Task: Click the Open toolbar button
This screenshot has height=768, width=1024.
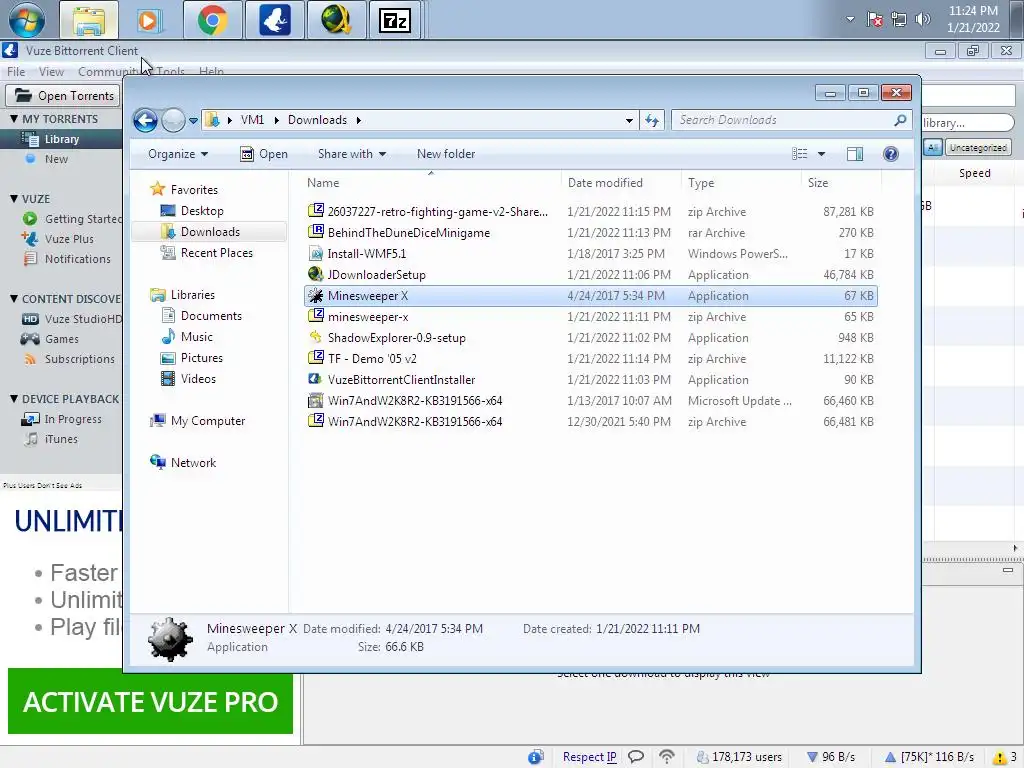Action: tap(264, 154)
